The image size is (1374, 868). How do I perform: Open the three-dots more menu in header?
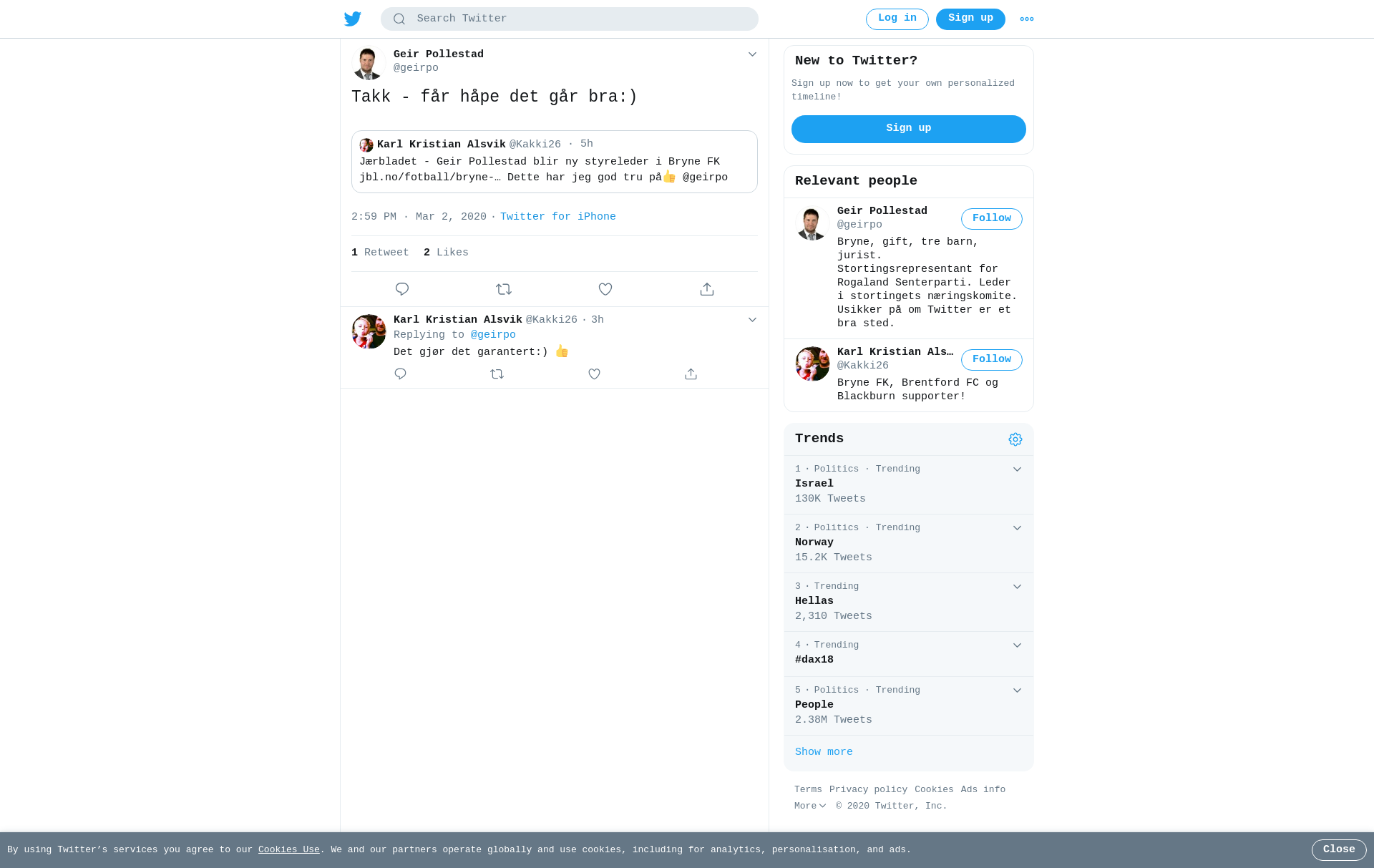[1027, 19]
